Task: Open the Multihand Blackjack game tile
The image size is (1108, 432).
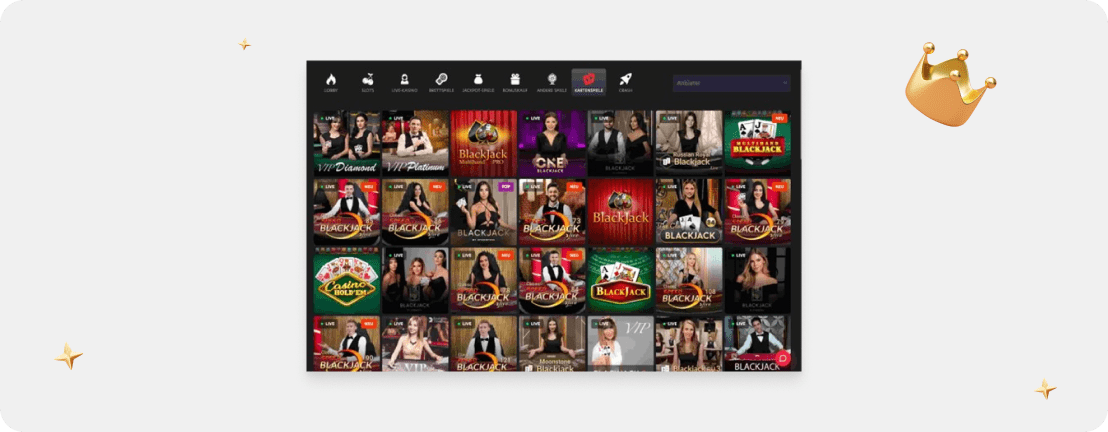Action: pyautogui.click(x=757, y=143)
